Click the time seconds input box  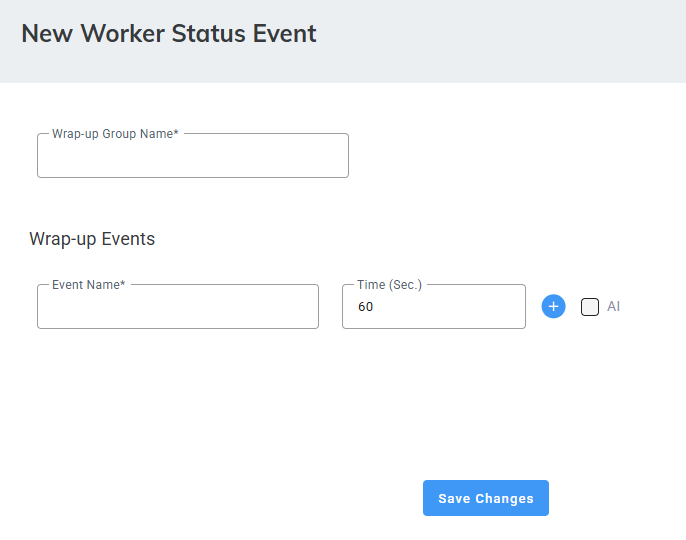point(434,308)
